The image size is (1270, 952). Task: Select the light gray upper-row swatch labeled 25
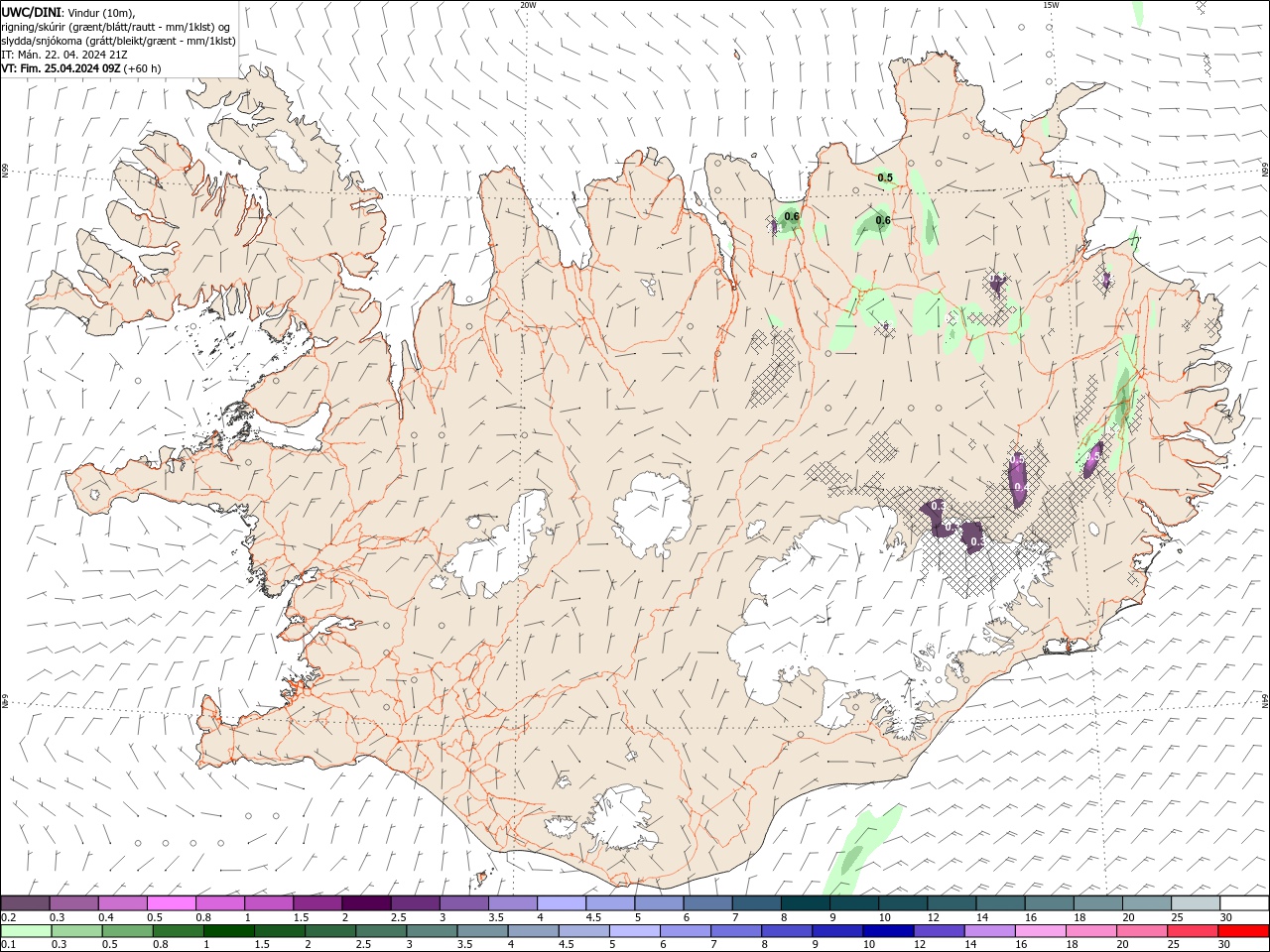coord(1195,903)
